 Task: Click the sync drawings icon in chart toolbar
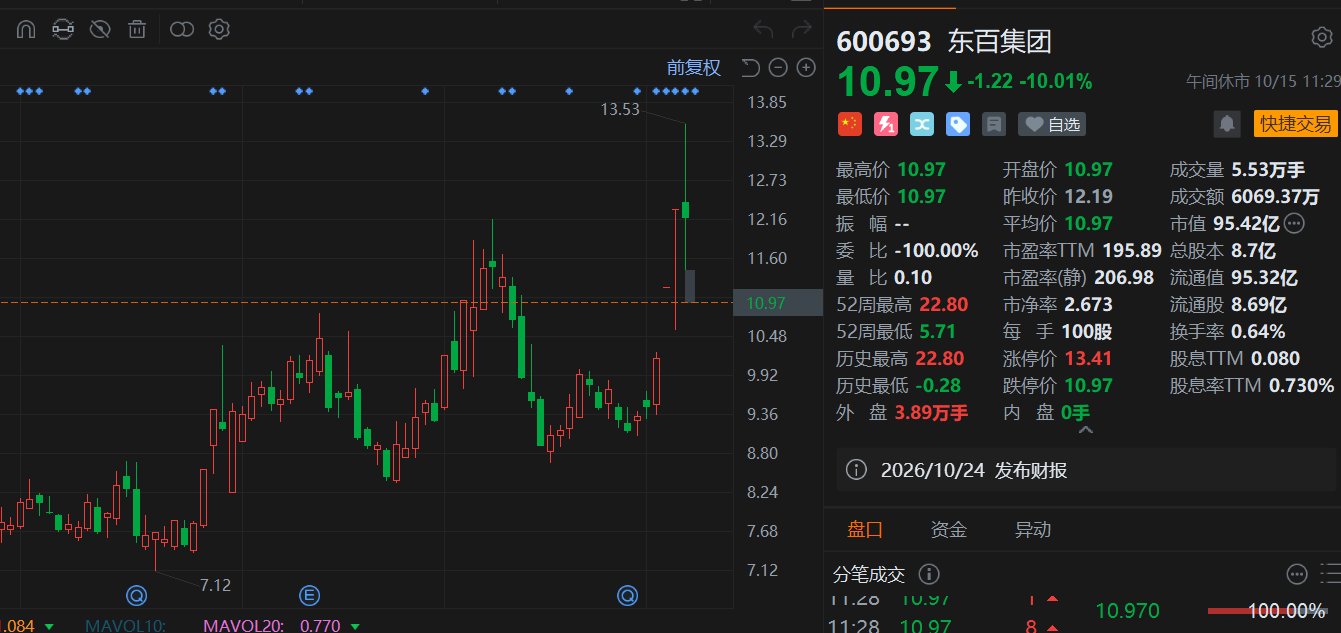pyautogui.click(x=62, y=30)
